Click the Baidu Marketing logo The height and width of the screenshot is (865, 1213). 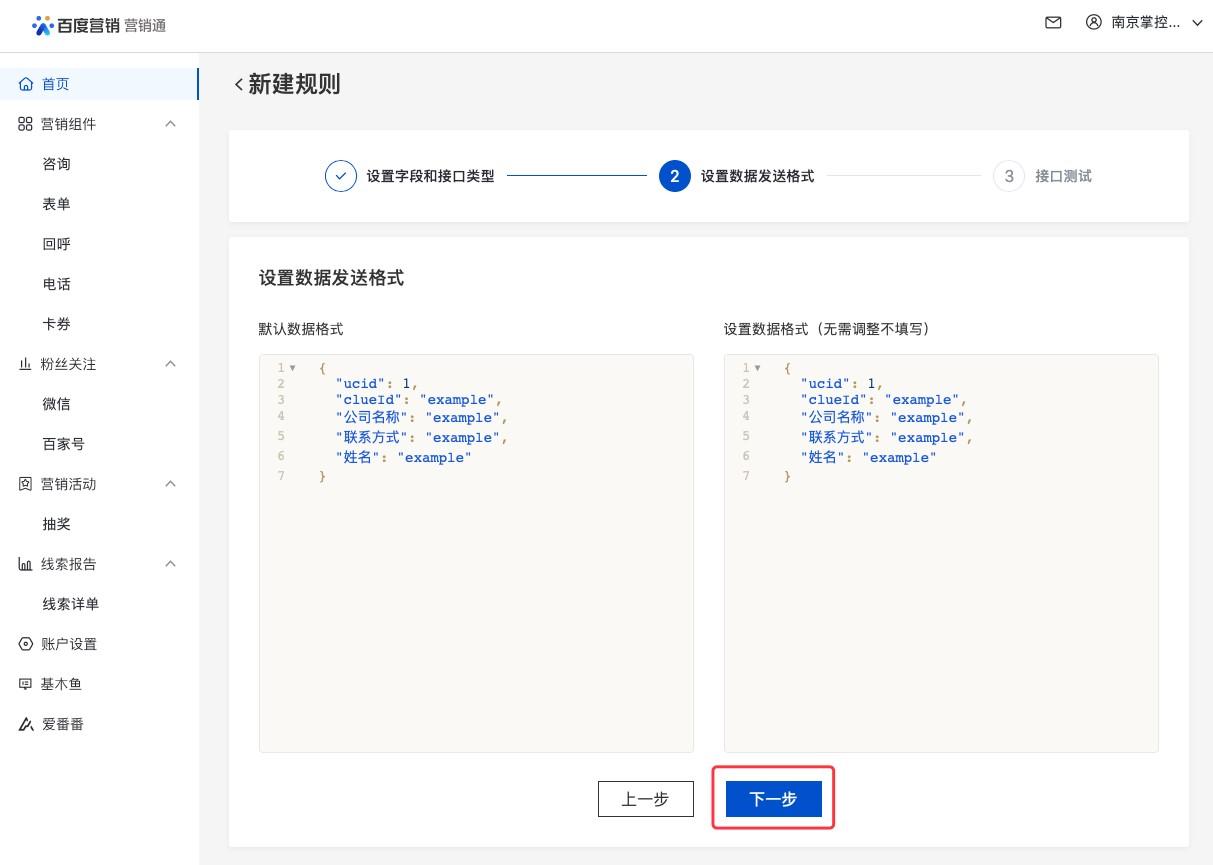click(99, 25)
